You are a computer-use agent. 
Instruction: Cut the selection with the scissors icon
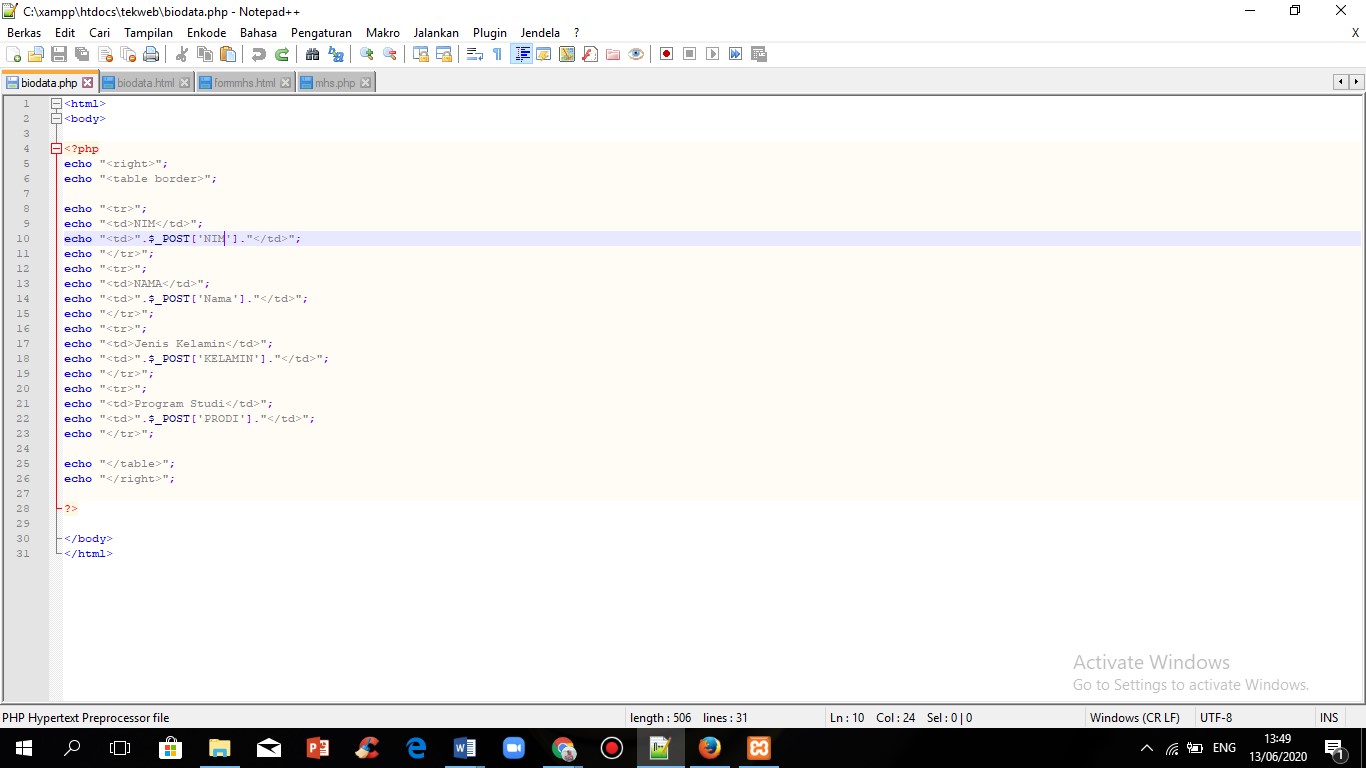pos(182,54)
